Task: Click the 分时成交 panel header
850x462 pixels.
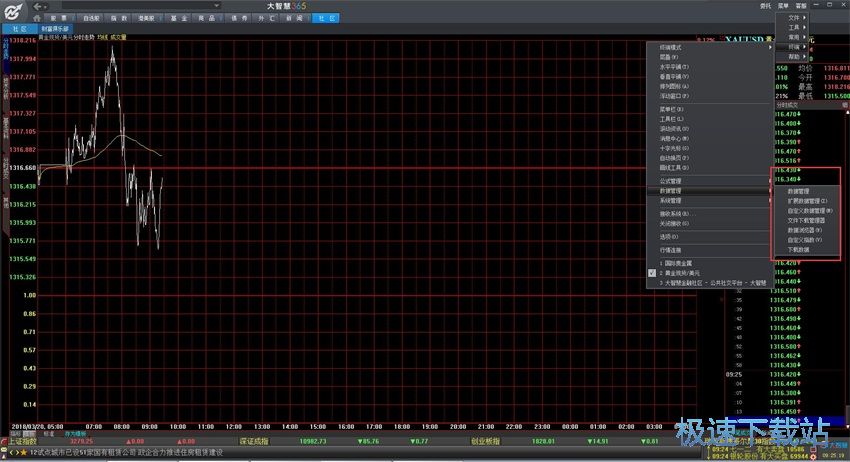Action: 787,105
